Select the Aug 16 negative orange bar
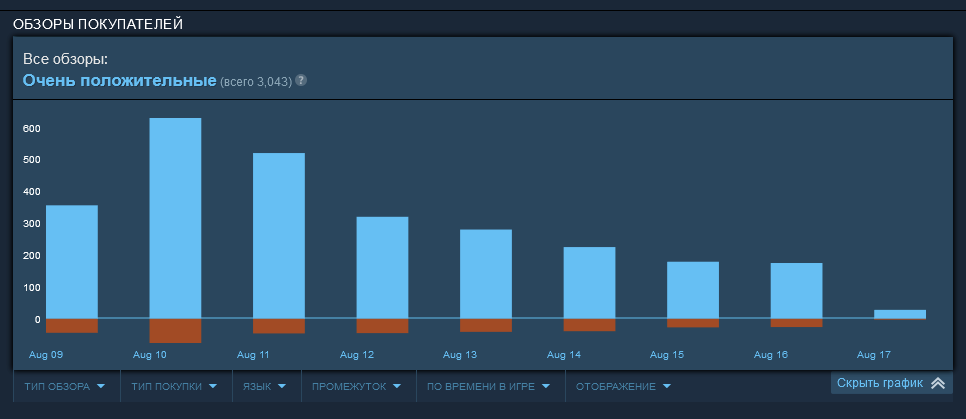Viewport: 966px width, 419px height. pos(797,323)
